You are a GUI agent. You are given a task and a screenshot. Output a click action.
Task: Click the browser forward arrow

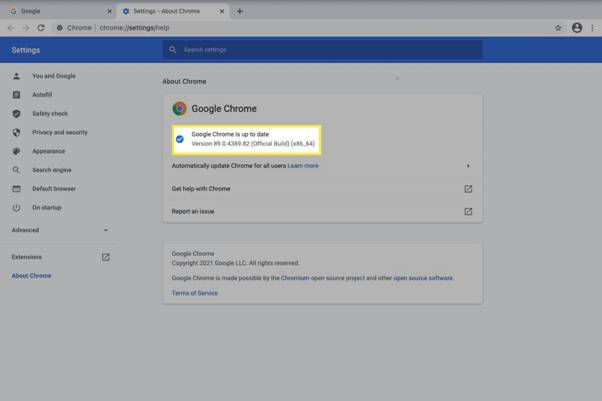(26, 28)
